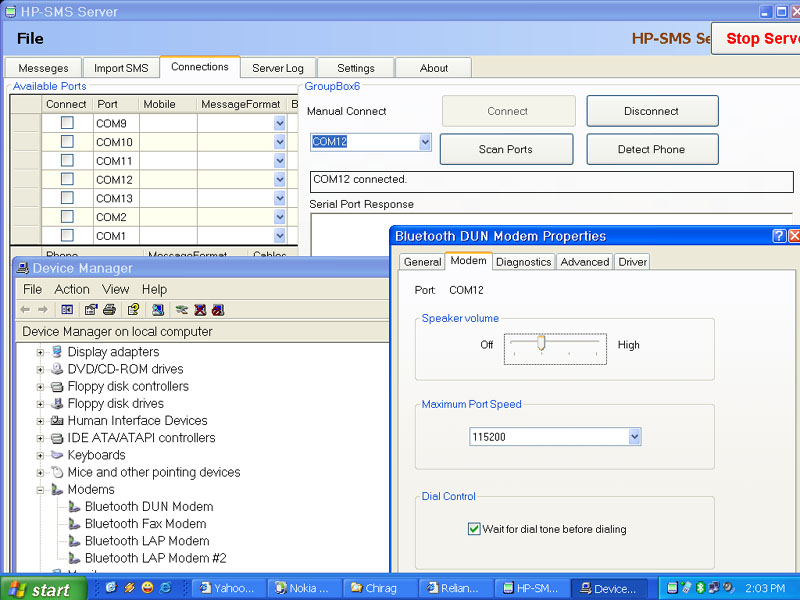Expand the Display adapters node
Screen dimensions: 800x600
[40, 352]
